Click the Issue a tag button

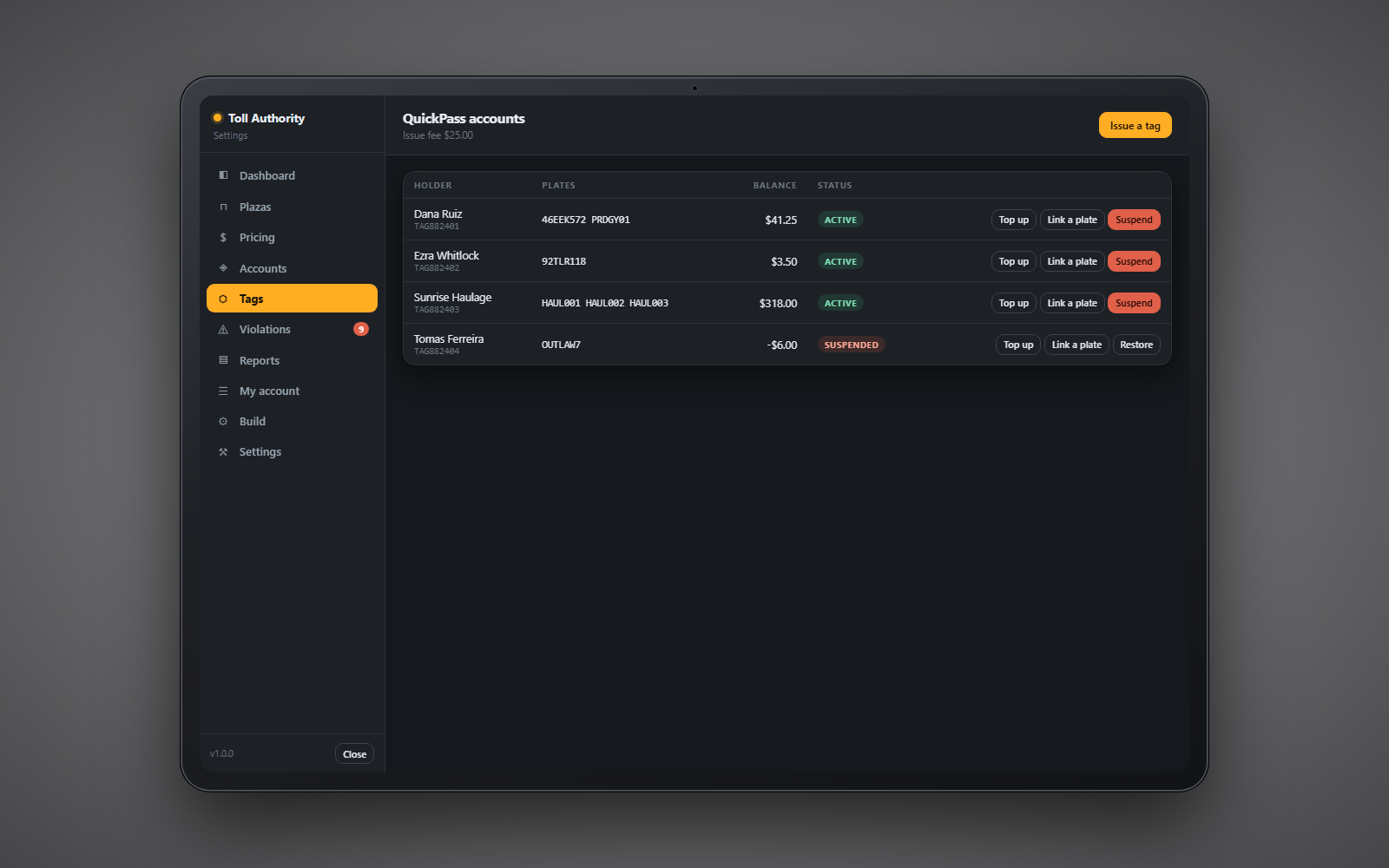pyautogui.click(x=1135, y=126)
